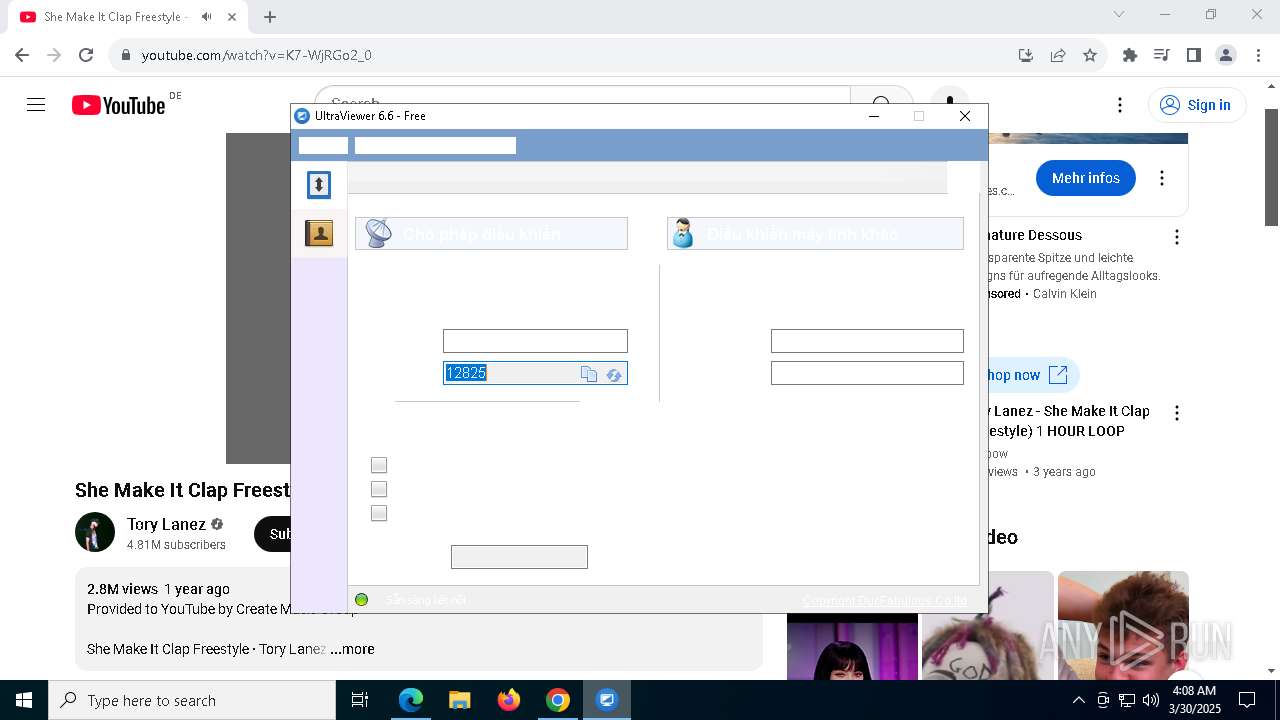Screen dimensions: 1280x720
Task: Open the Chrome extensions puzzle icon
Action: [1130, 55]
